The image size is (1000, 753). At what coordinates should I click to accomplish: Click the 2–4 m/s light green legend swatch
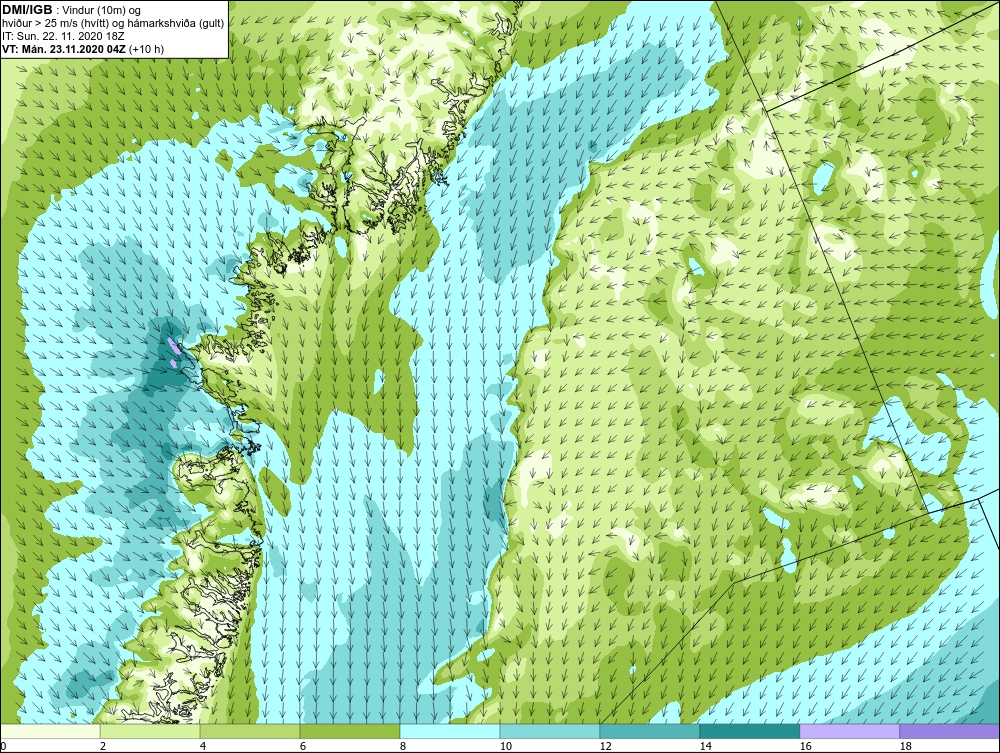coord(151,731)
